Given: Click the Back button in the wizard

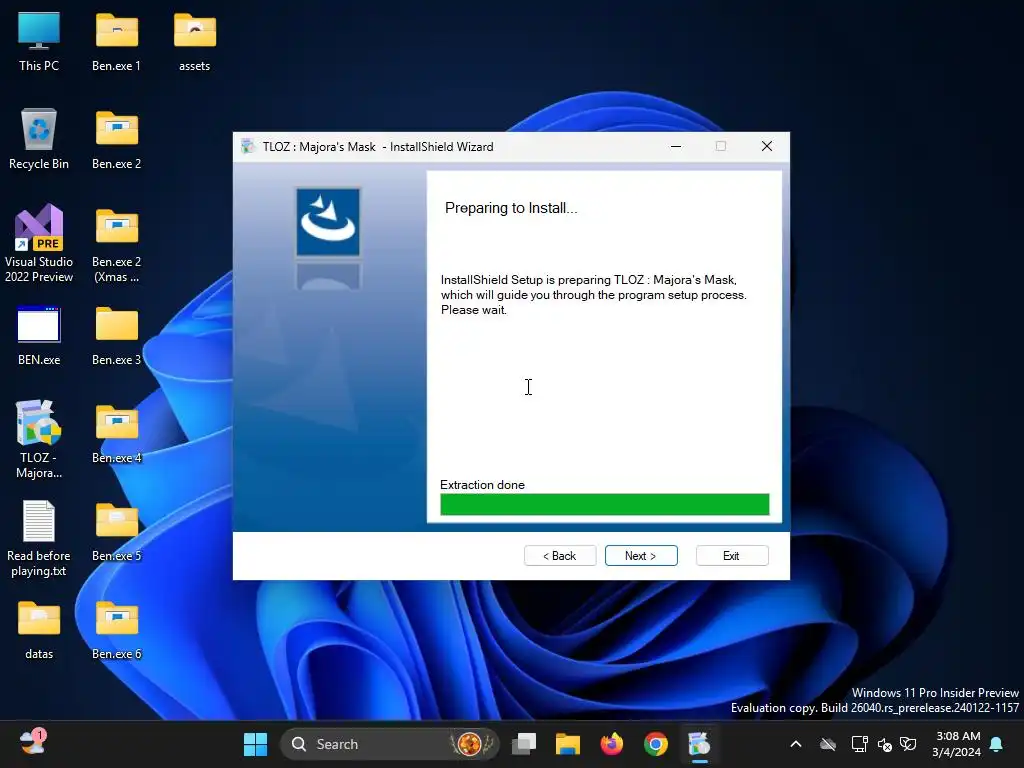Looking at the screenshot, I should tap(560, 556).
